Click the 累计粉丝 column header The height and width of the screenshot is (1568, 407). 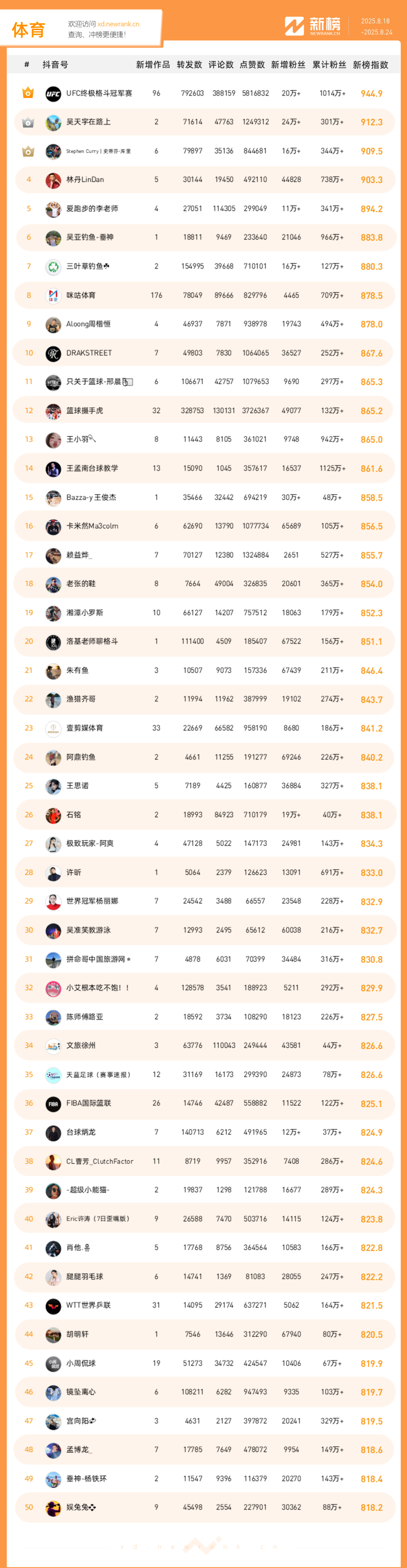point(329,65)
